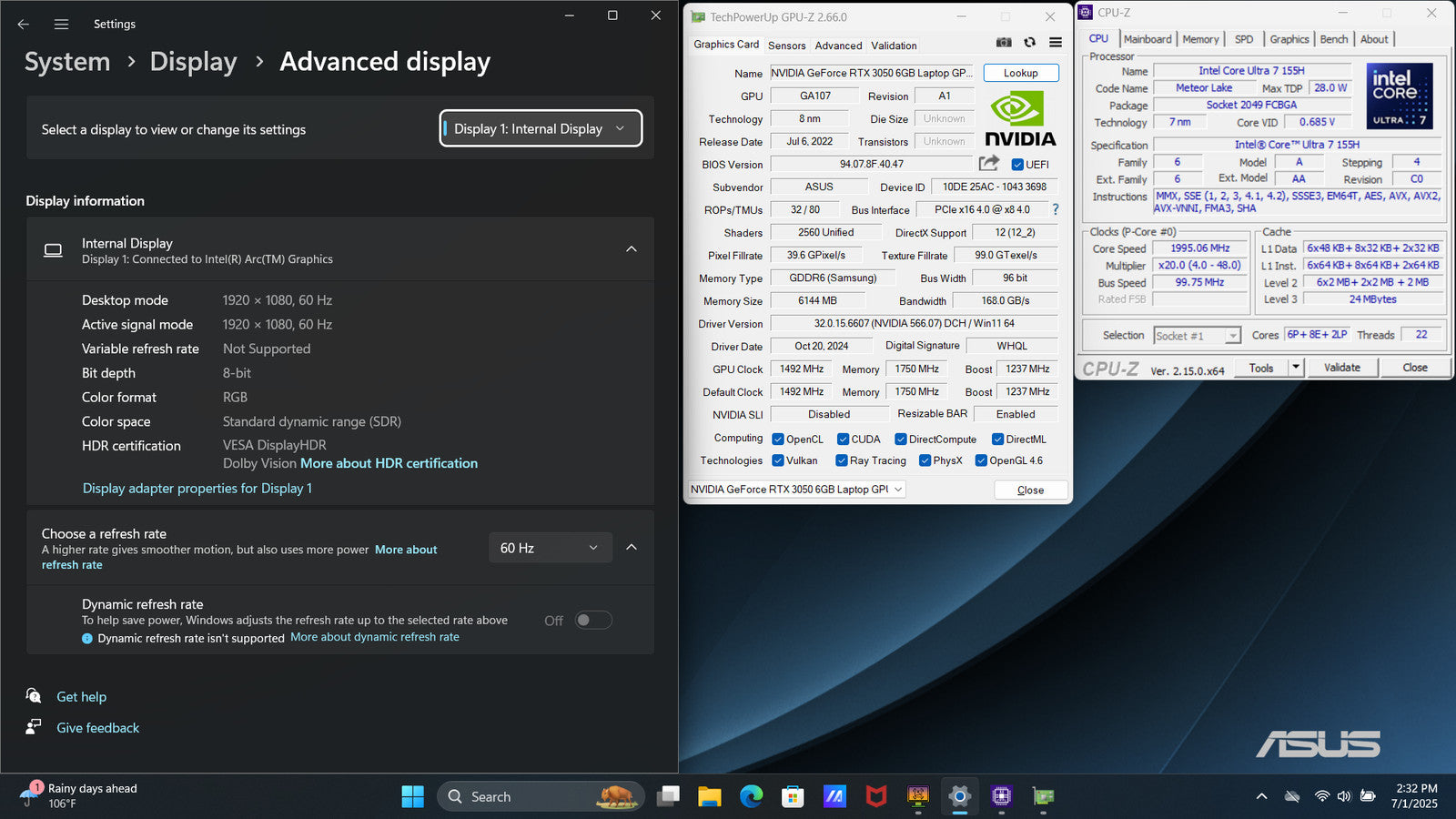Image resolution: width=1456 pixels, height=819 pixels.
Task: Open Display adapter properties for Display 1
Action: coord(197,489)
